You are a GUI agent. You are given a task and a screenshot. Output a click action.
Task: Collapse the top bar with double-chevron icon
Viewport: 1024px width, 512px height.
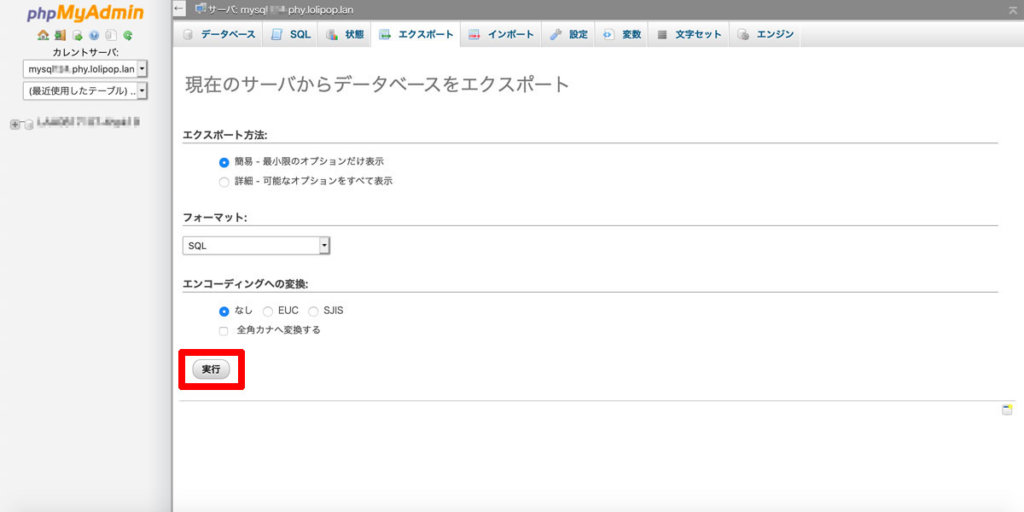(1013, 9)
